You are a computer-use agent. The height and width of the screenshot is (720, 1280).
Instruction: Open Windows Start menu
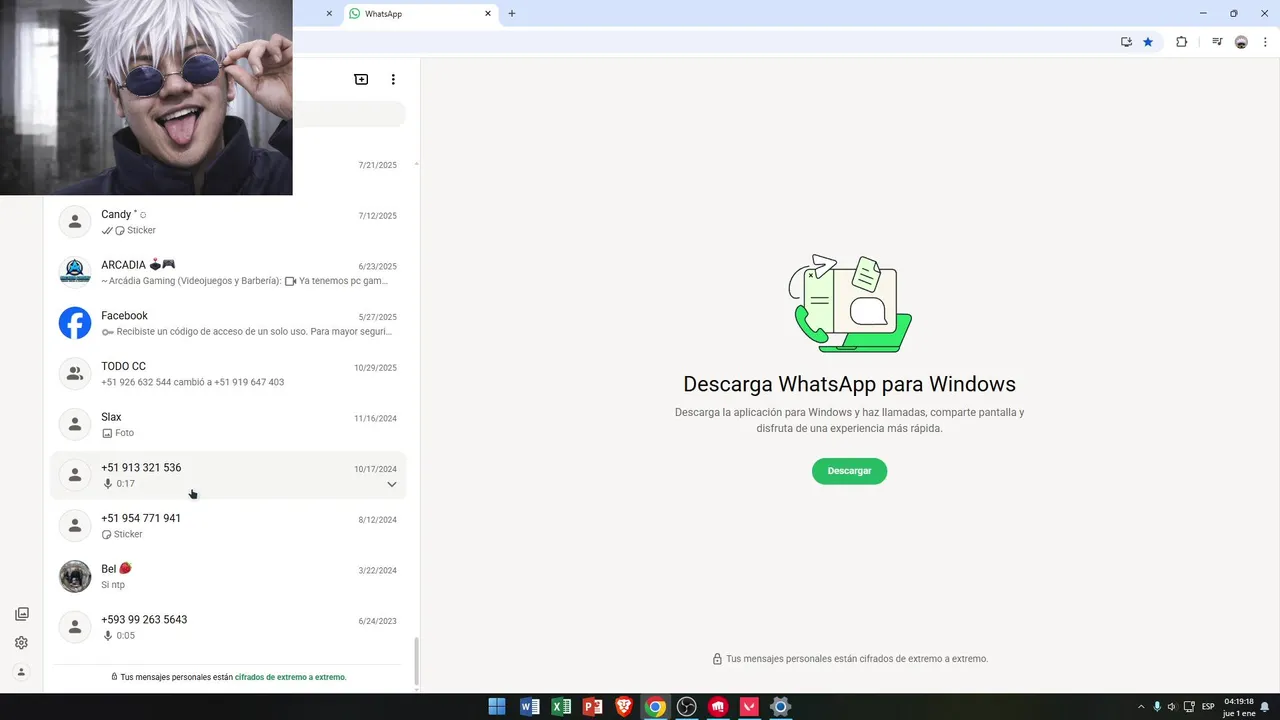[497, 707]
